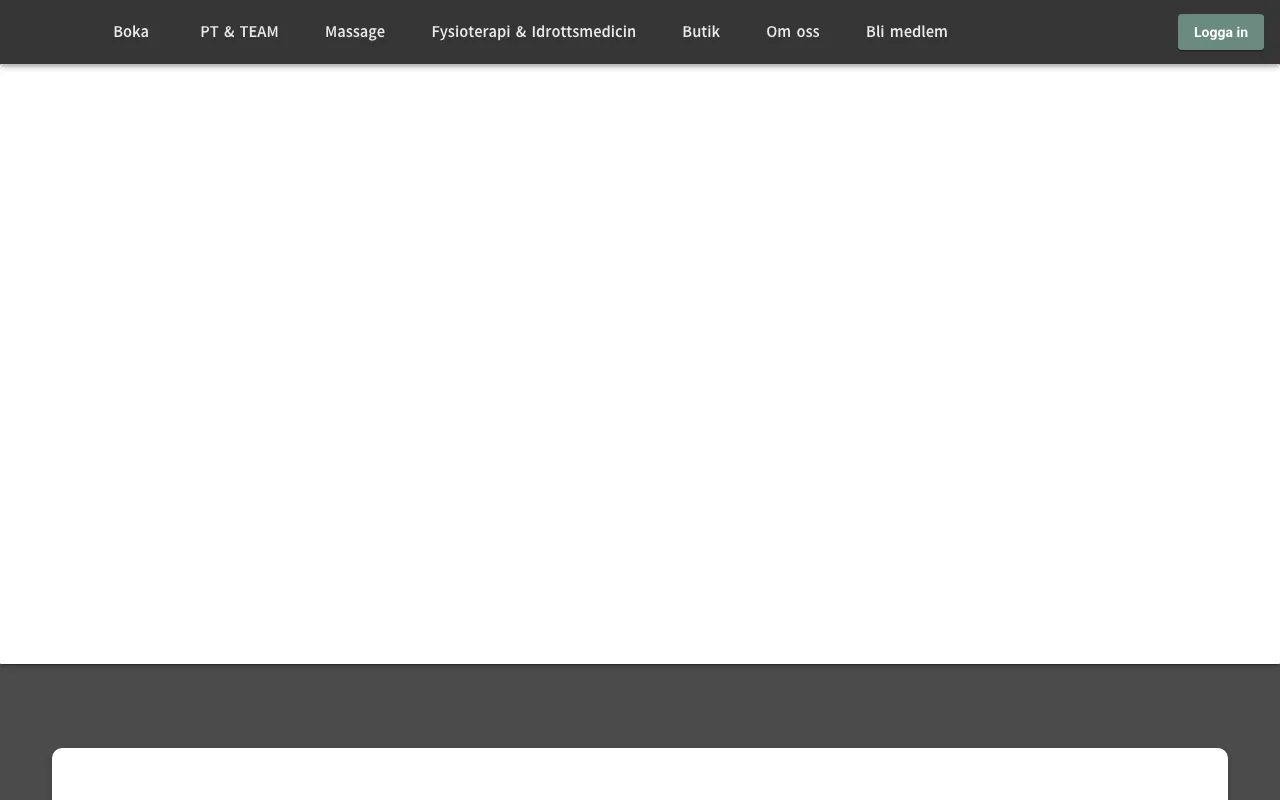Image resolution: width=1280 pixels, height=800 pixels.
Task: Browse the store through Butik
Action: (x=701, y=32)
